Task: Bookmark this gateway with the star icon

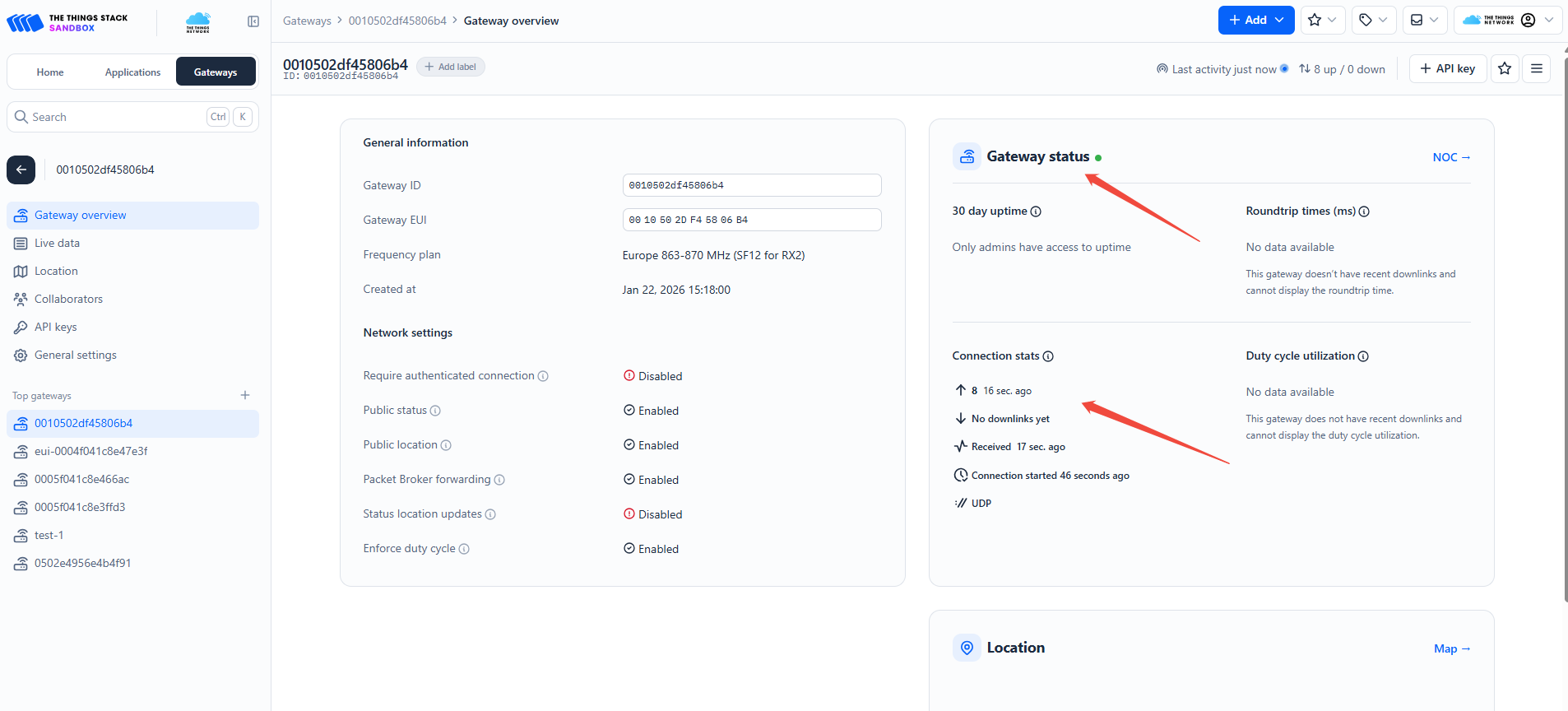Action: pyautogui.click(x=1505, y=68)
